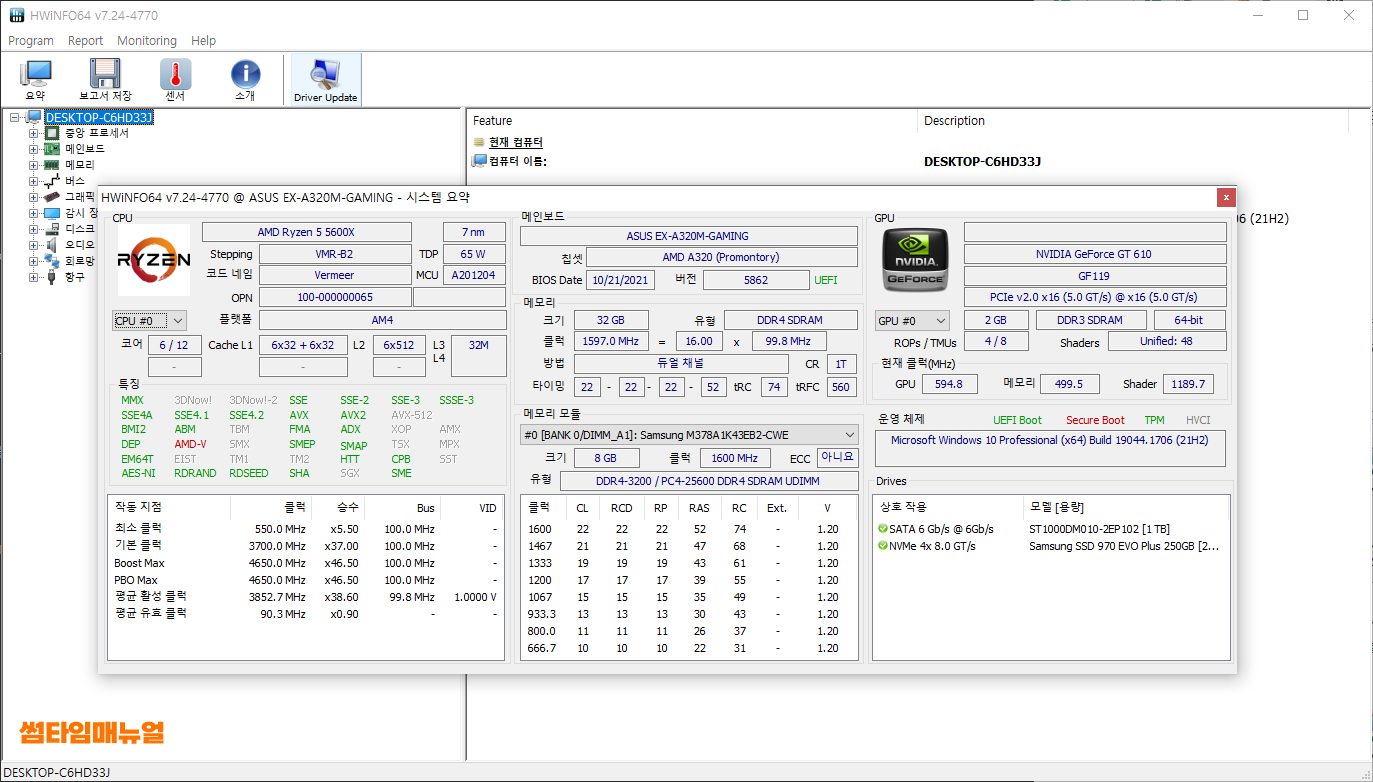Click the computer icon beside 컴퓨터 이름
Viewport: 1373px width, 782px height.
click(x=479, y=161)
